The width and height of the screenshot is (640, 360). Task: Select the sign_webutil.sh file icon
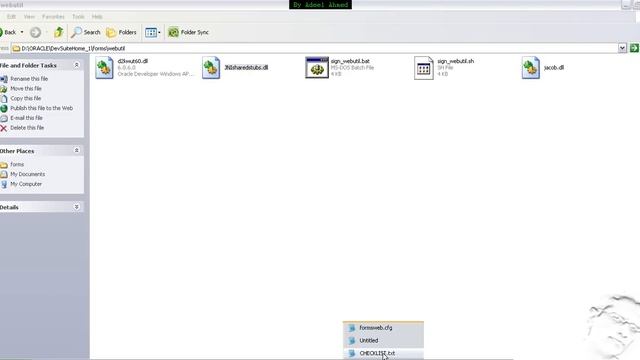(424, 68)
